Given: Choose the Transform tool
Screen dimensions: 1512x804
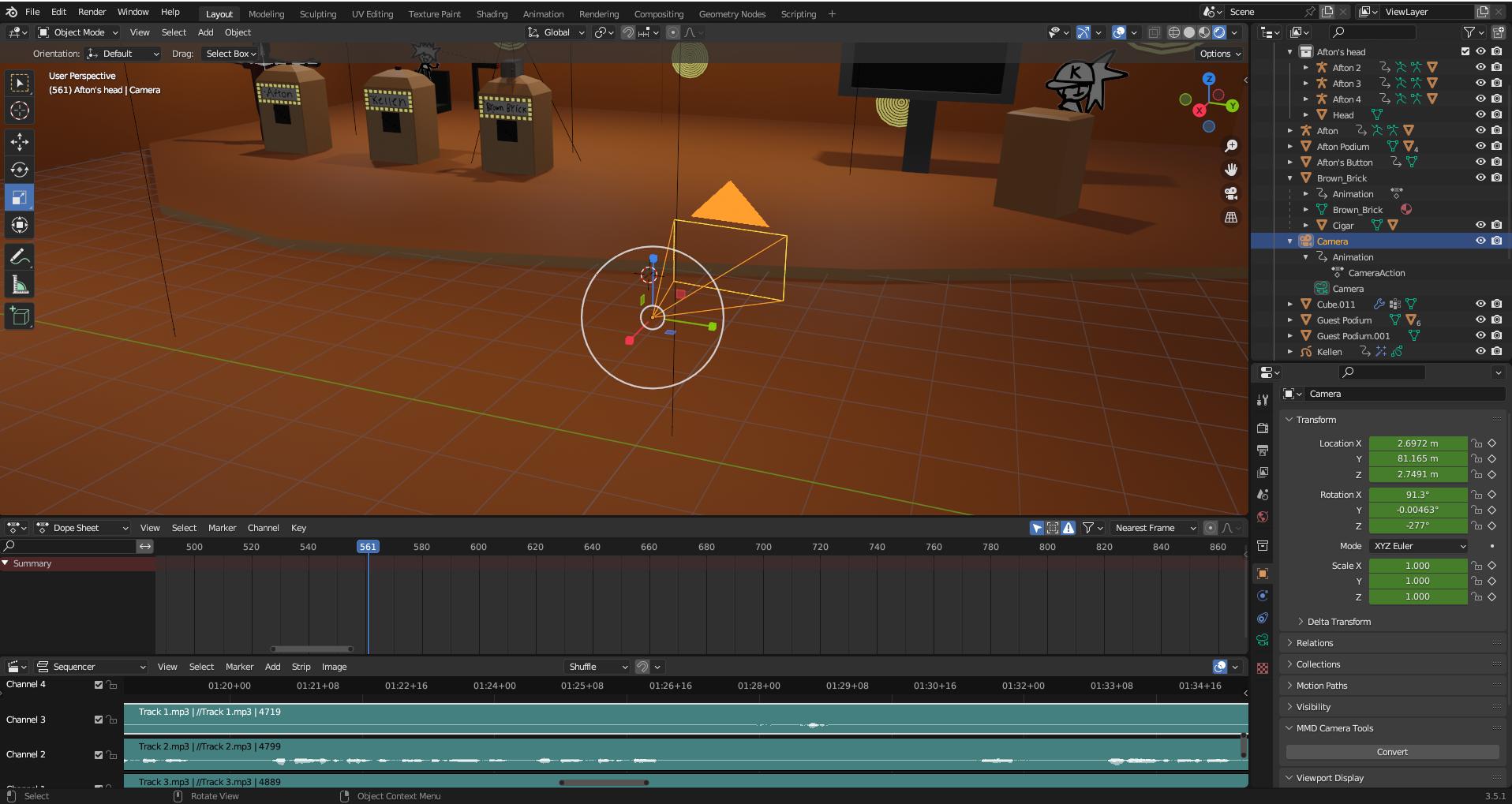Looking at the screenshot, I should (x=20, y=226).
